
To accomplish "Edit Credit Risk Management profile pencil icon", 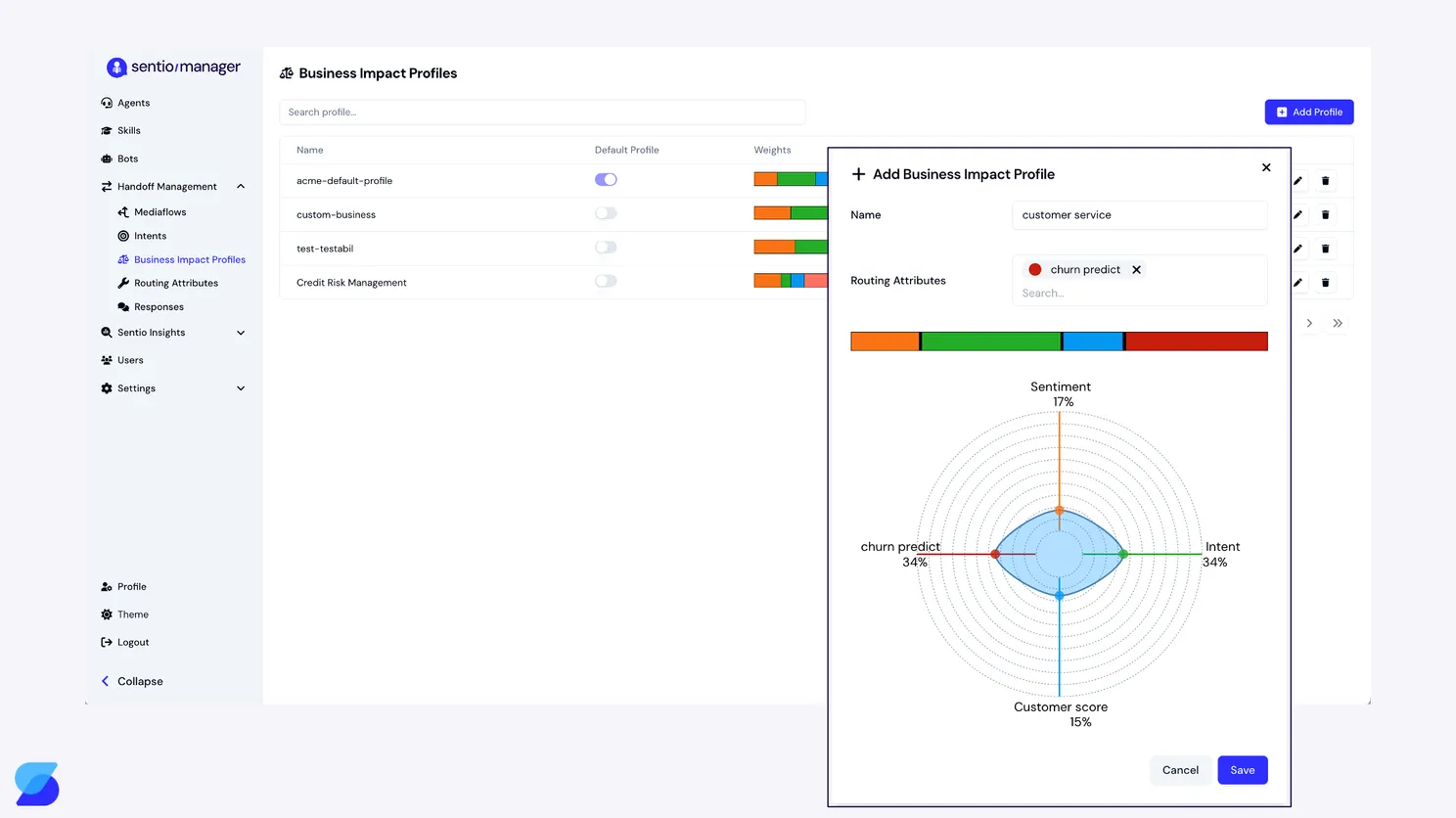I will [x=1297, y=283].
